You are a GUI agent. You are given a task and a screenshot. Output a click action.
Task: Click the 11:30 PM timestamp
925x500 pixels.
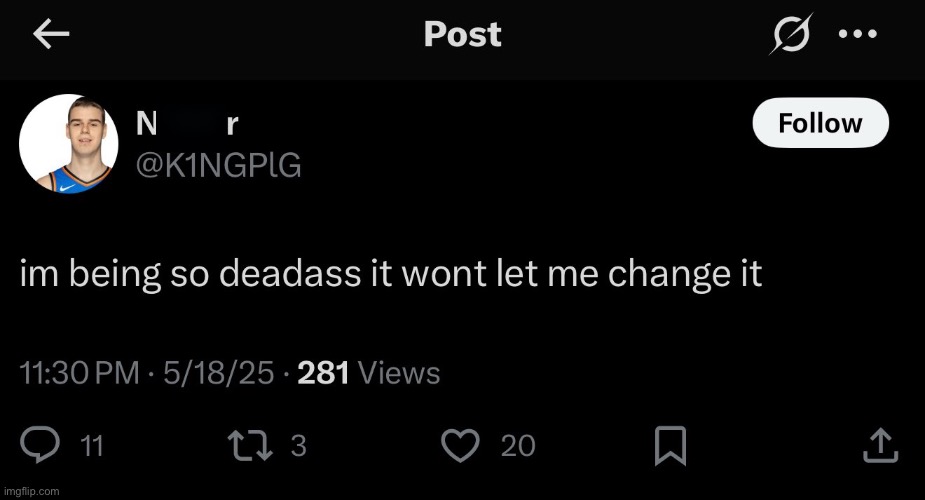click(80, 373)
